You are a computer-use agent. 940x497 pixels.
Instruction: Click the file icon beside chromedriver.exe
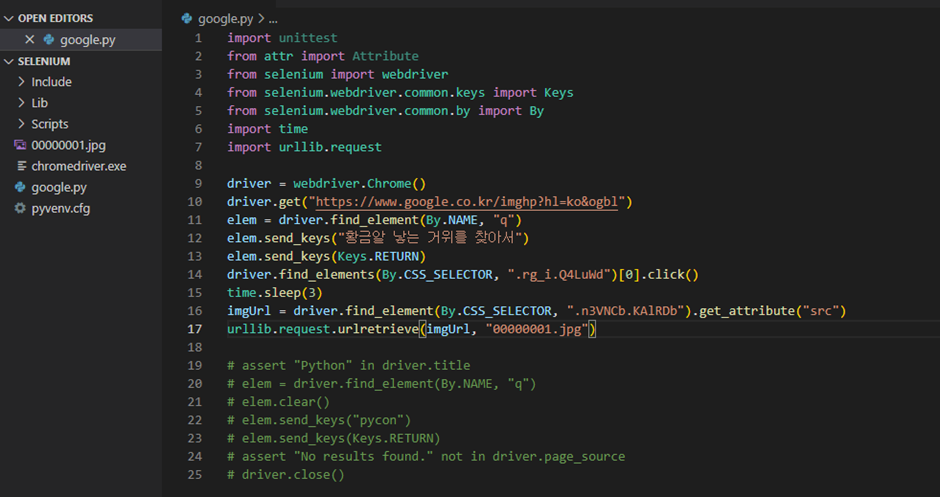(x=22, y=166)
